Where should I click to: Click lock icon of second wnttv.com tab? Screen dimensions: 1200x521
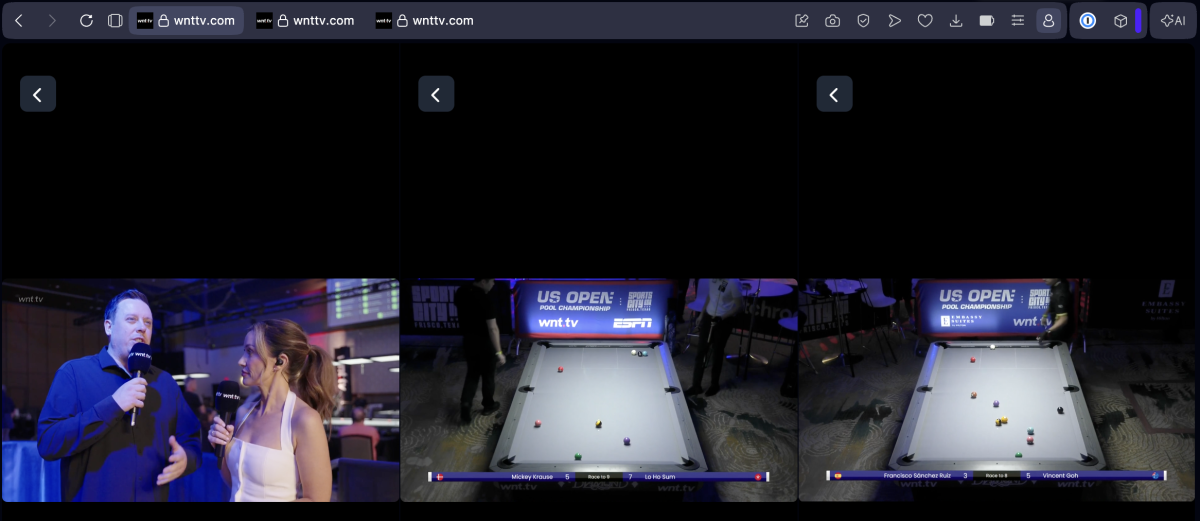pyautogui.click(x=283, y=20)
